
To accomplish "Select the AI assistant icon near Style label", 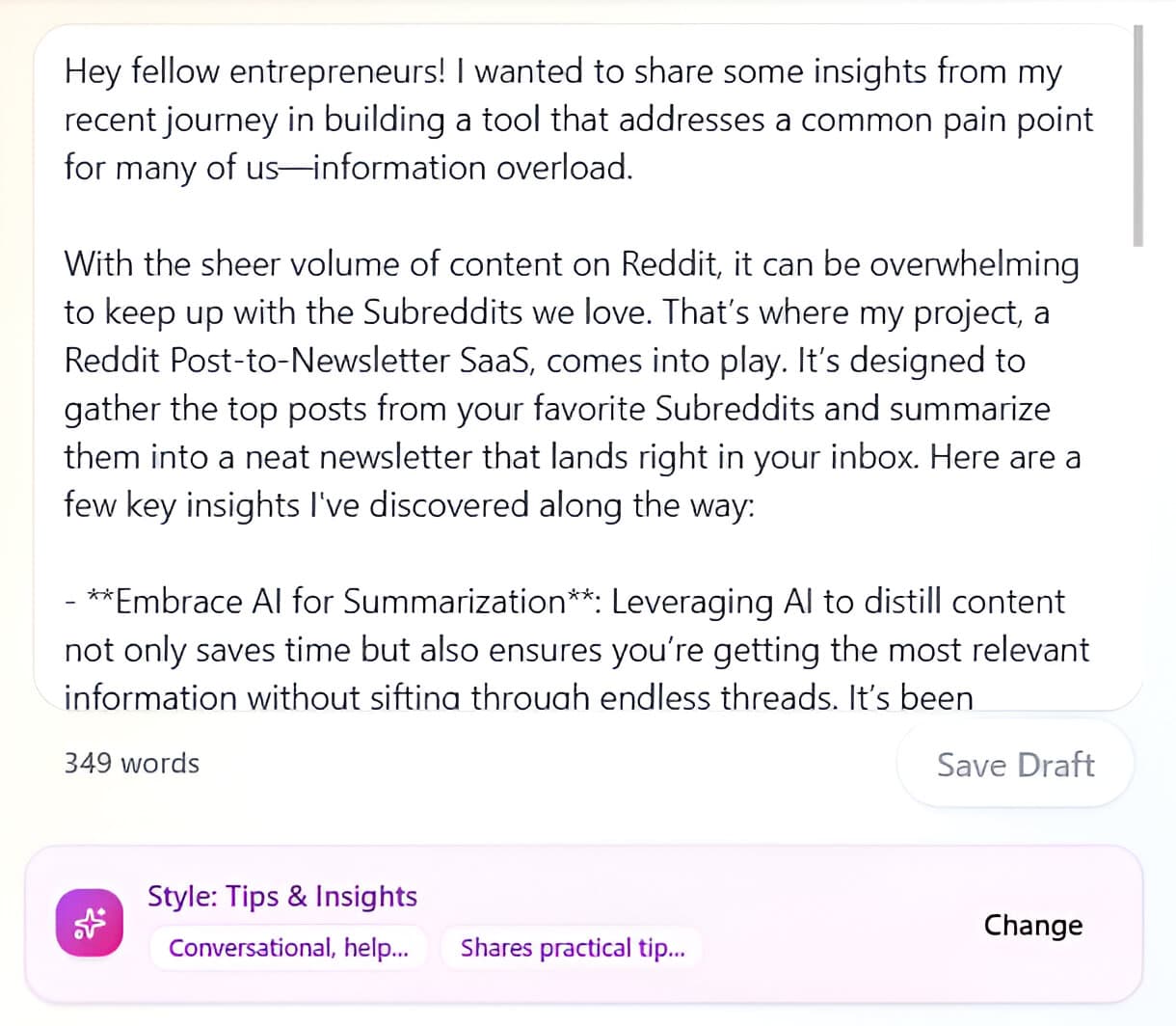I will coord(90,922).
